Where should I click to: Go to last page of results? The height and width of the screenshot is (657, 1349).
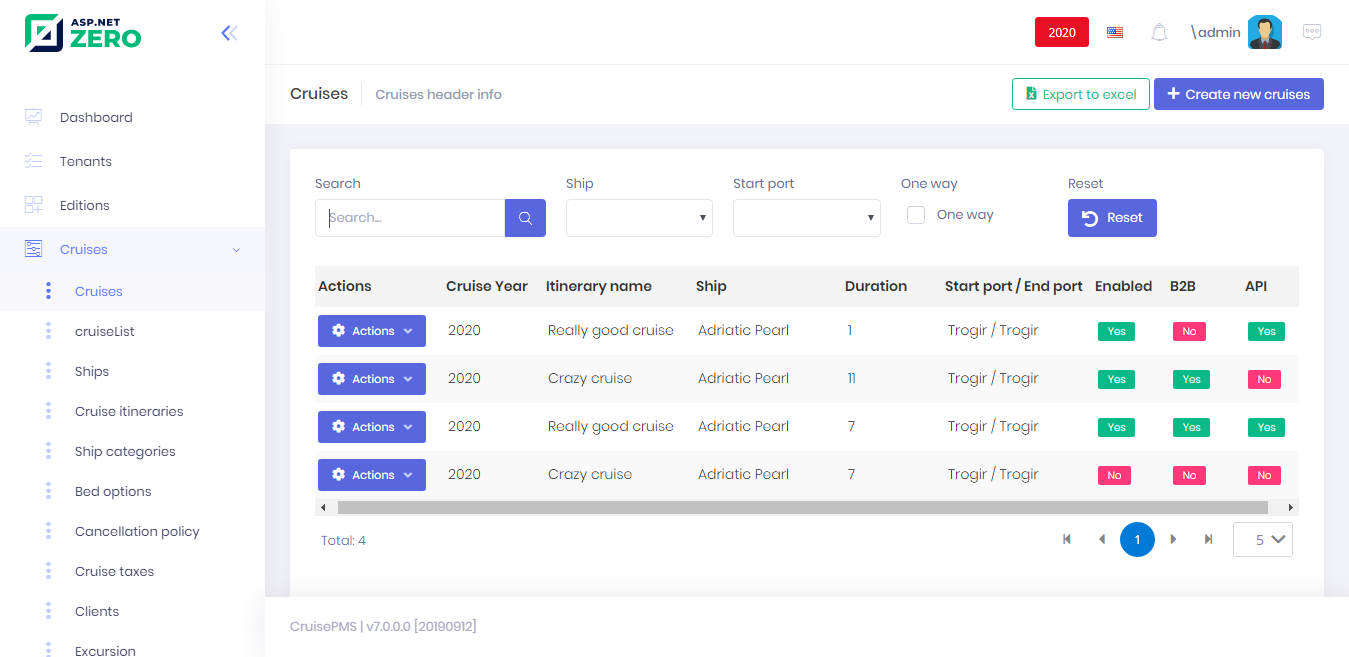tap(1208, 540)
